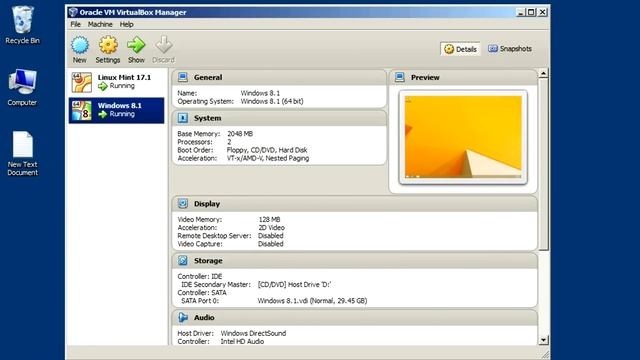The width and height of the screenshot is (640, 360).
Task: Open the Machine menu
Action: pos(100,24)
